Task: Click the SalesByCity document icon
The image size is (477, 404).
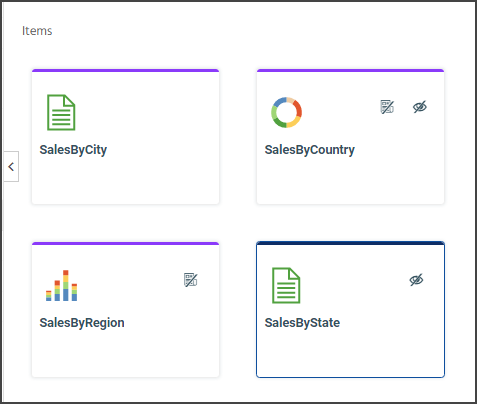Action: coord(61,112)
